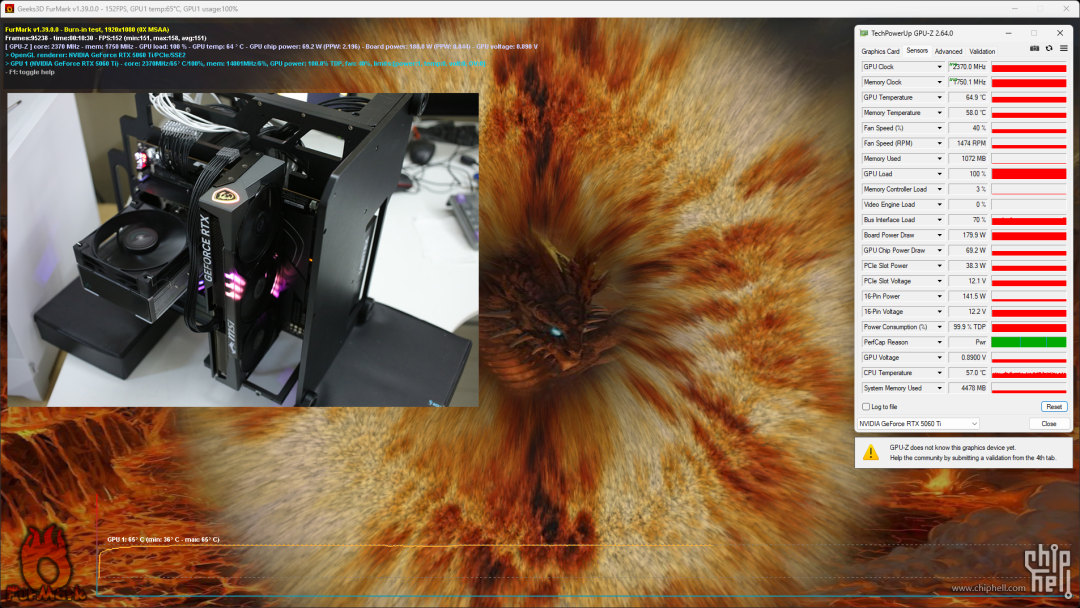Screen dimensions: 1080x608
Task: Open the Memory Clock sensor dropdown
Action: point(939,82)
